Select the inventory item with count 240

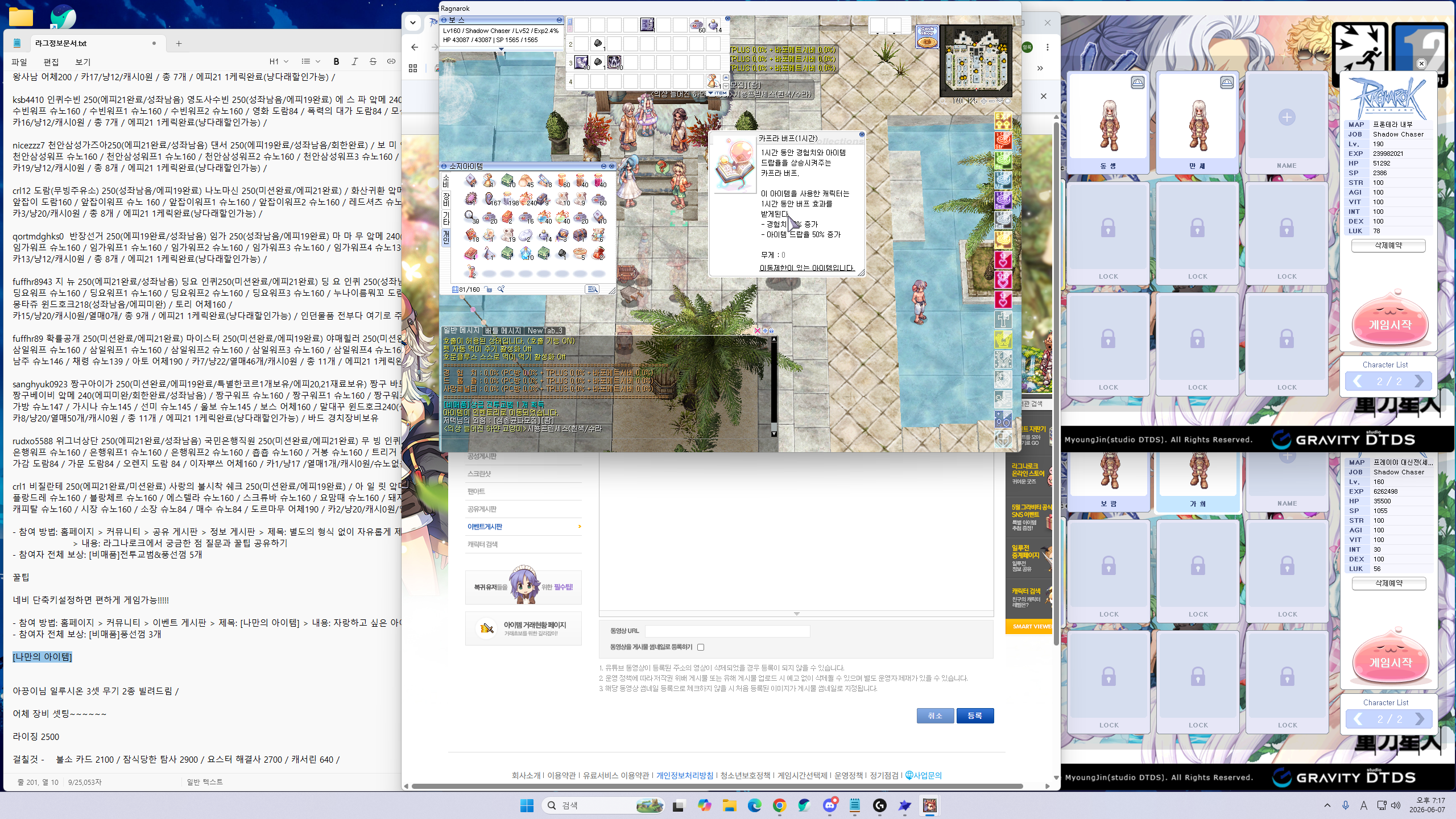tap(526, 198)
